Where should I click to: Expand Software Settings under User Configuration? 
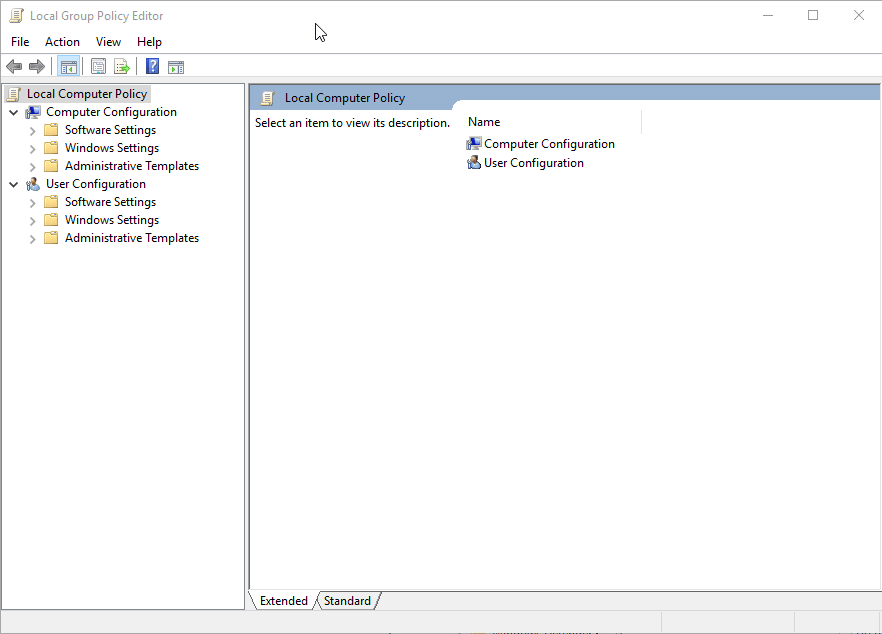[33, 203]
